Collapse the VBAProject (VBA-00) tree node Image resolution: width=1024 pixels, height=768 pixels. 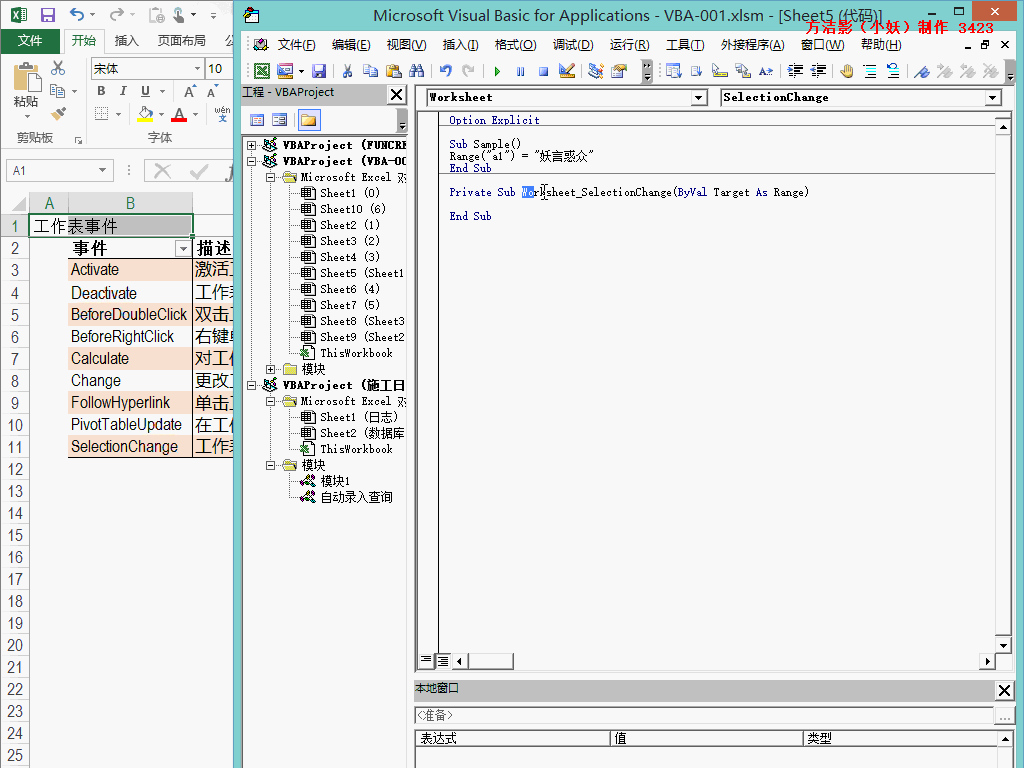click(251, 161)
